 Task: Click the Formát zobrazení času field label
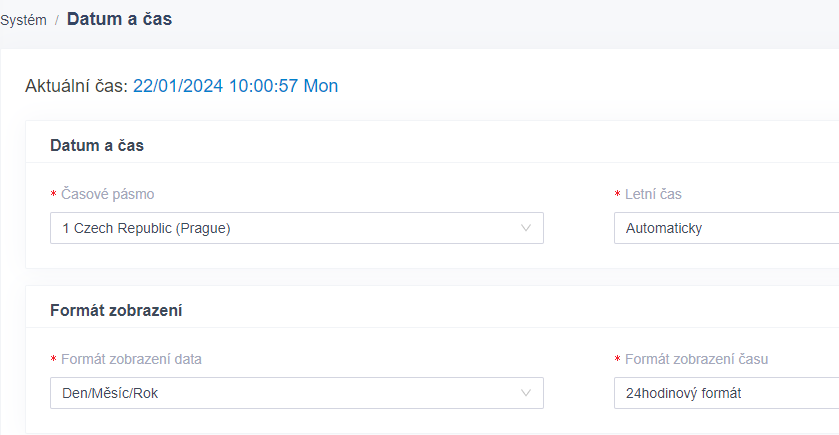(x=696, y=359)
